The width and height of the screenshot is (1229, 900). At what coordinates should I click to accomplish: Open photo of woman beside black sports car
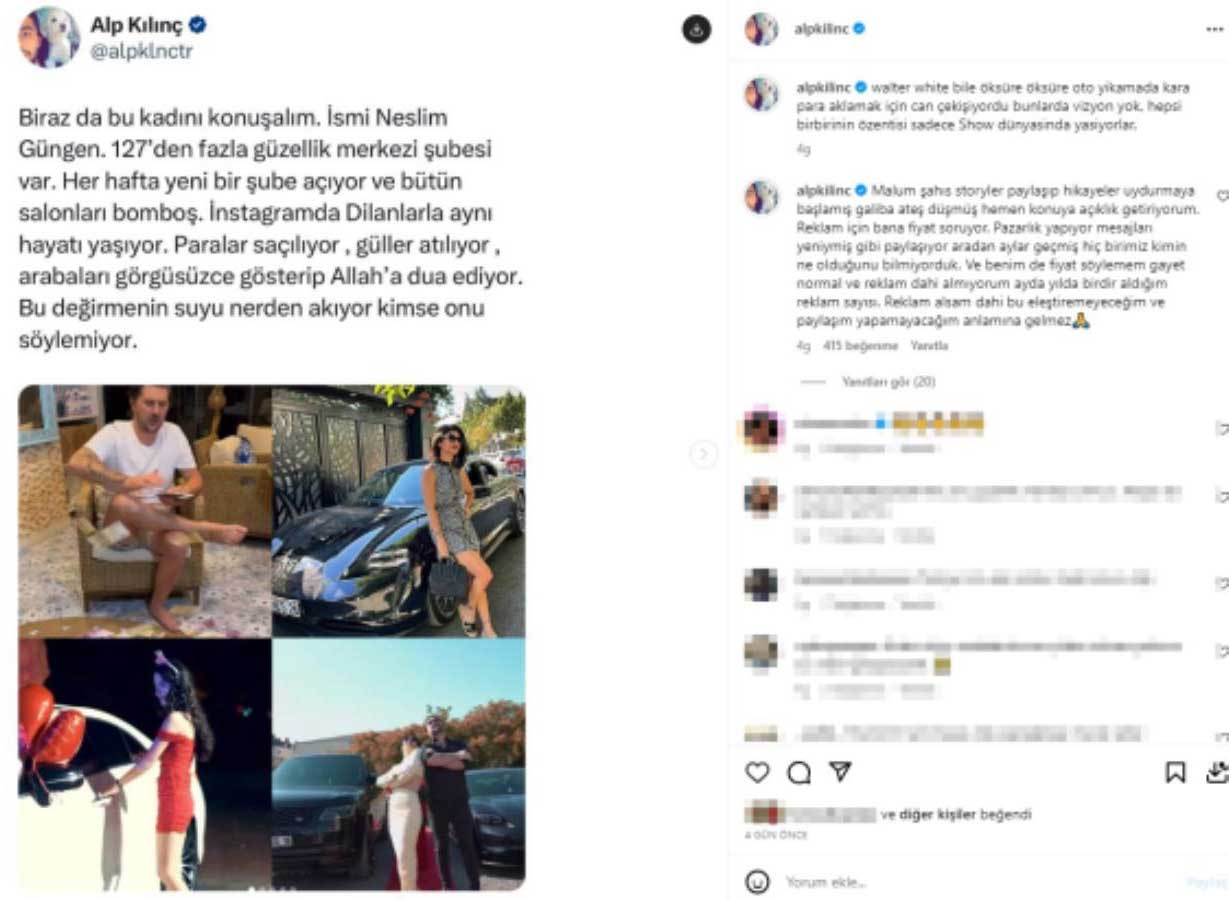click(399, 511)
